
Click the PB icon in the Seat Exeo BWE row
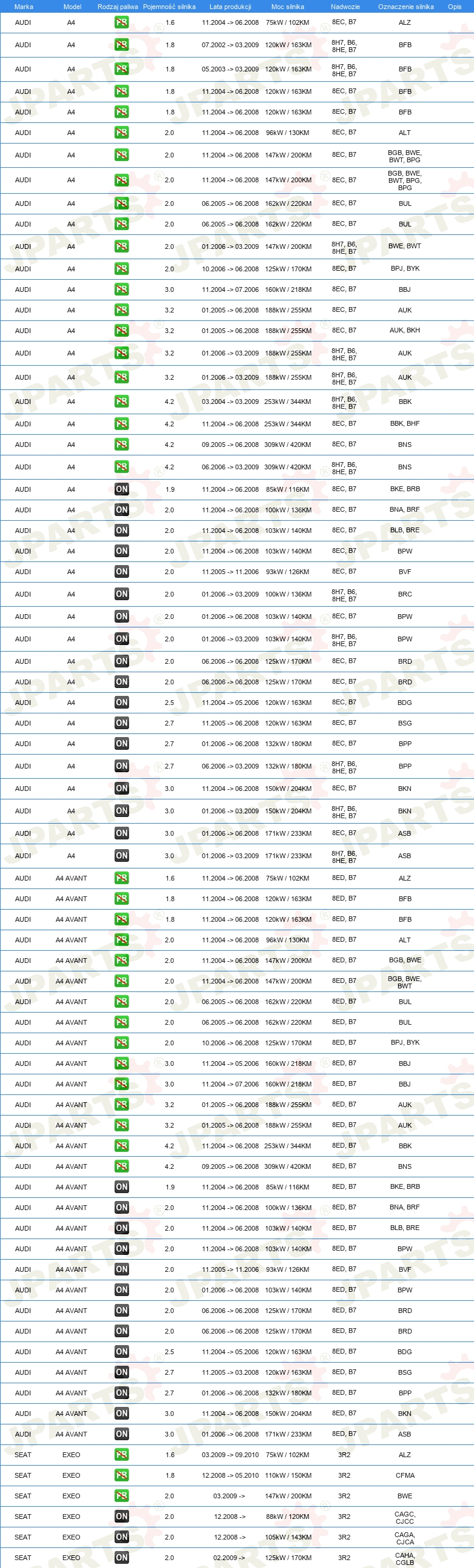click(x=121, y=1495)
